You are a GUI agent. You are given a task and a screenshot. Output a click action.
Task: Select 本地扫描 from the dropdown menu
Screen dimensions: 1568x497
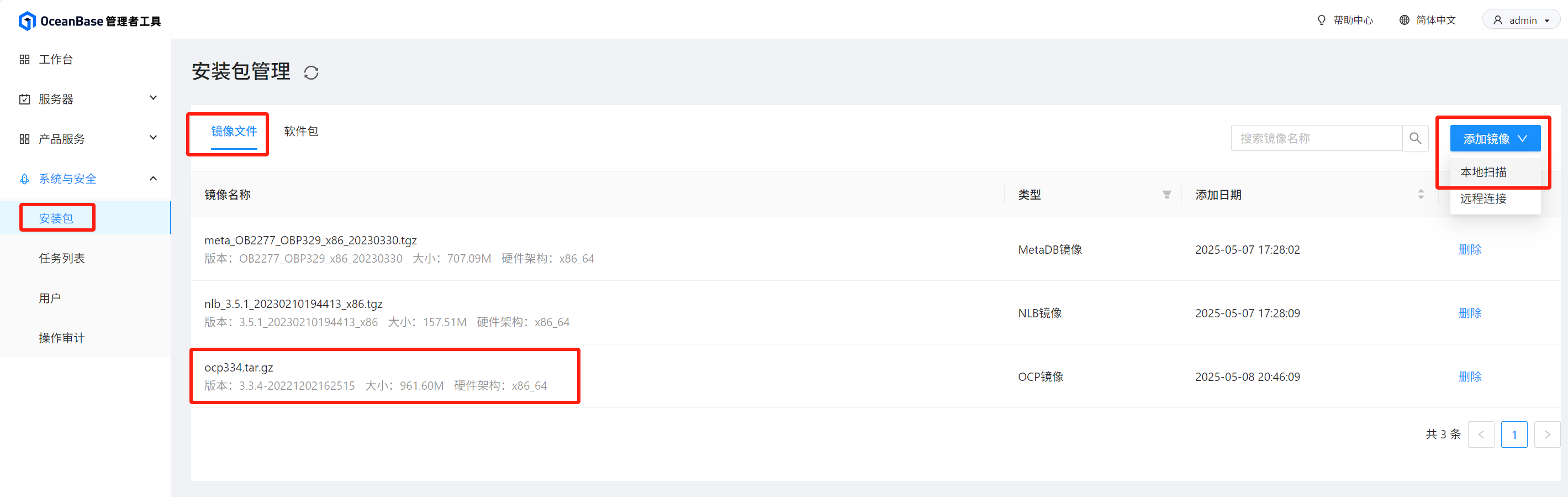click(1483, 172)
